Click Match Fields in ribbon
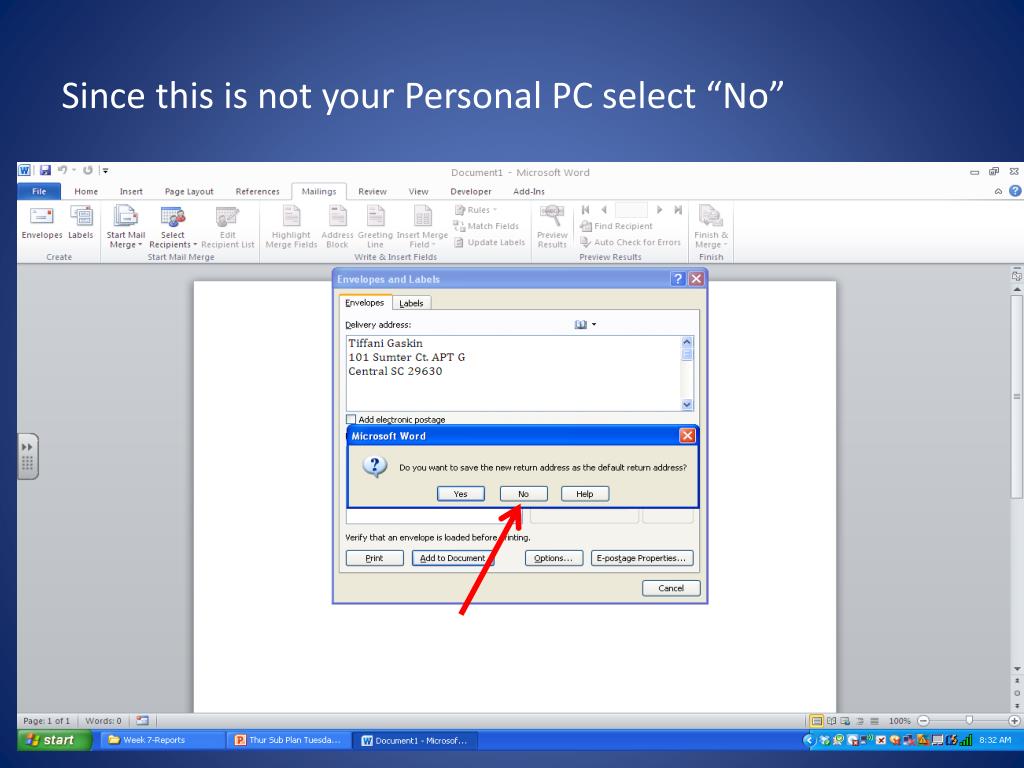Image resolution: width=1024 pixels, height=768 pixels. click(x=487, y=226)
